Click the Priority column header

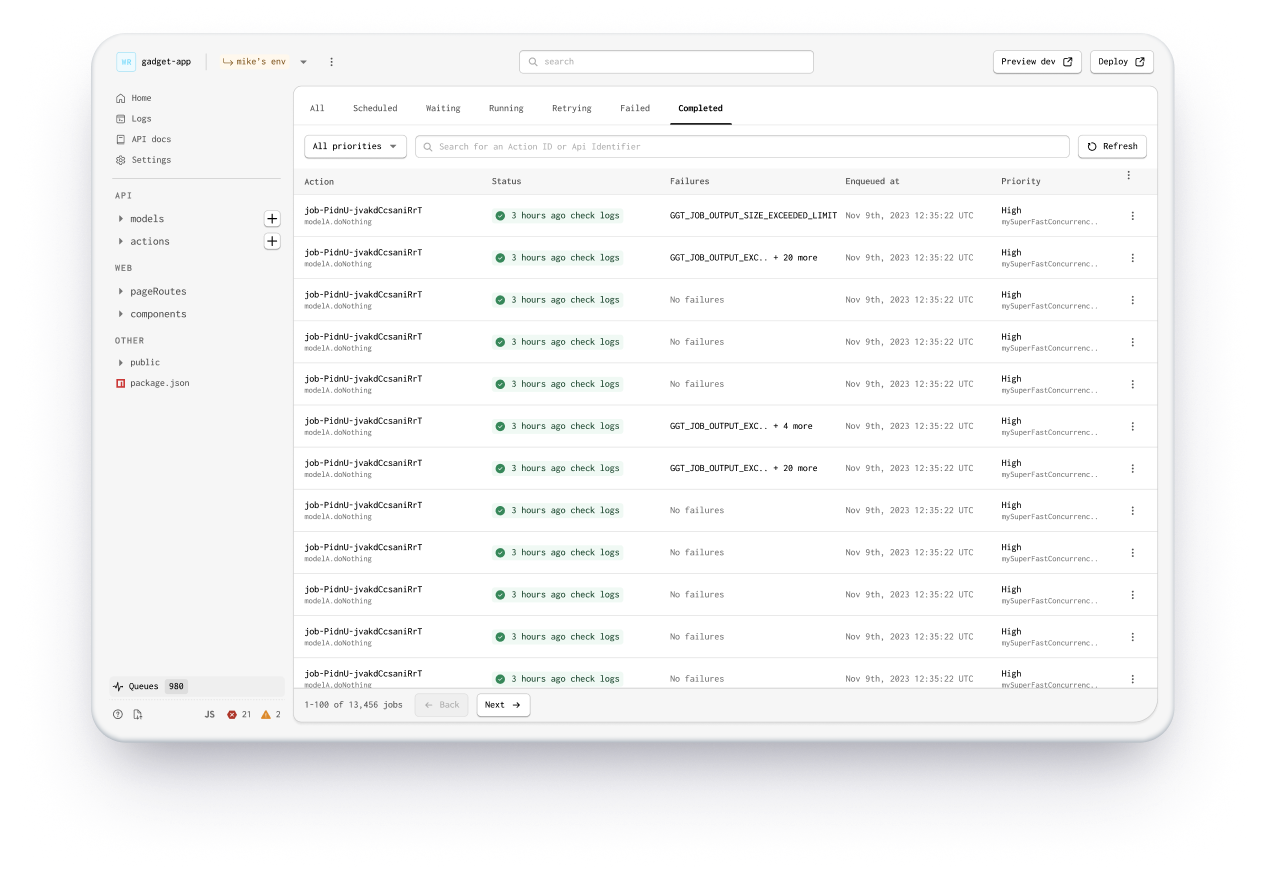[x=1021, y=182]
